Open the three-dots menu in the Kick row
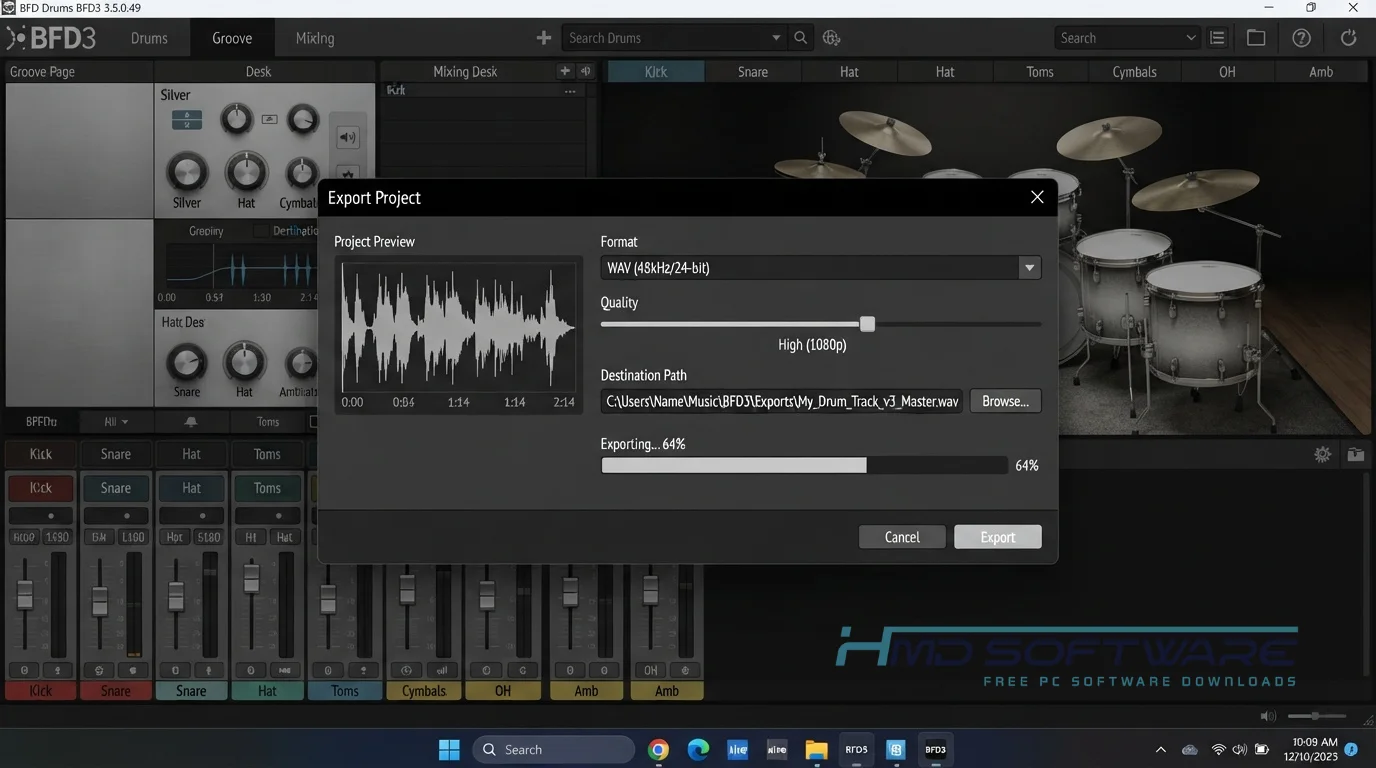This screenshot has height=768, width=1376. 570,91
